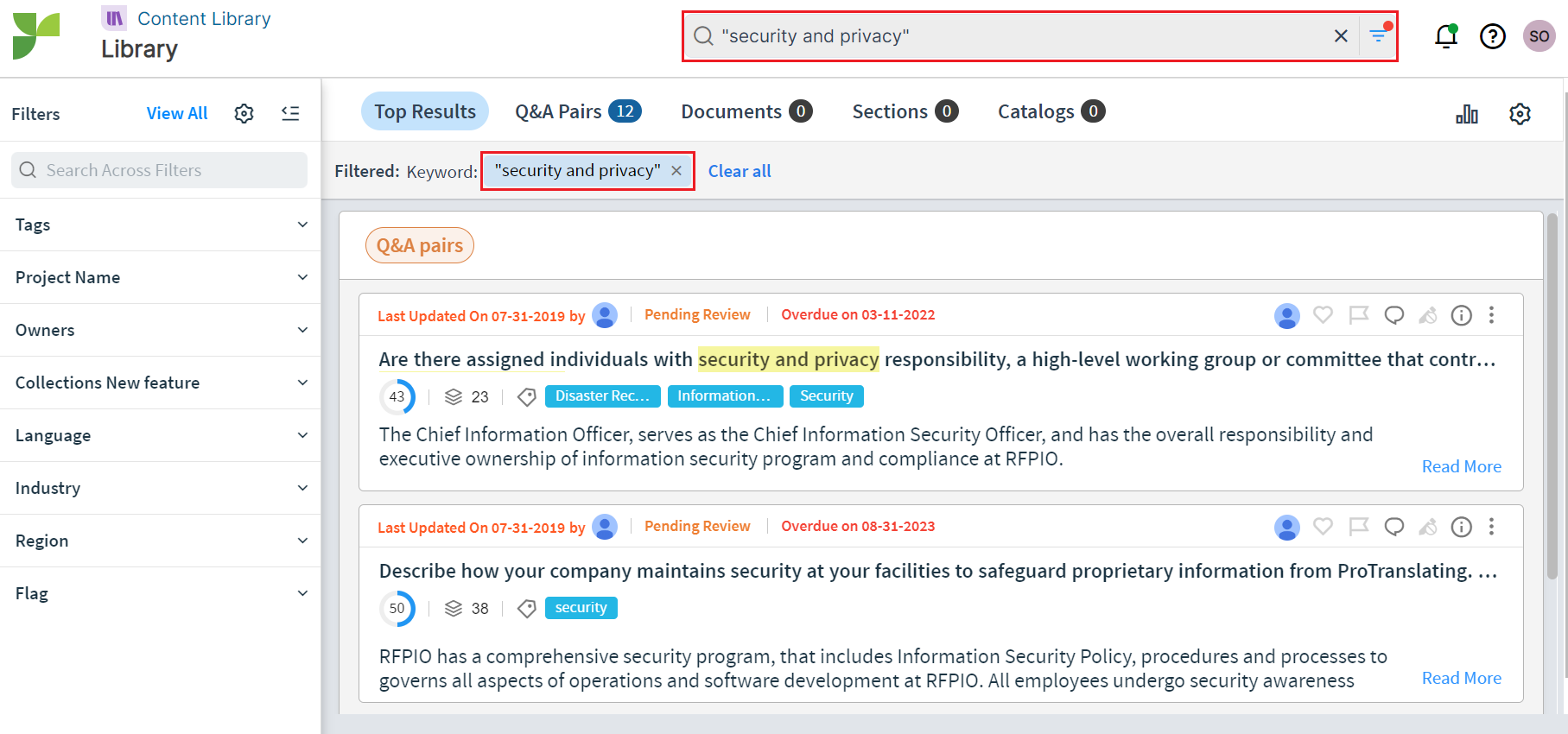Open the notifications bell
This screenshot has width=1568, height=734.
1445,36
